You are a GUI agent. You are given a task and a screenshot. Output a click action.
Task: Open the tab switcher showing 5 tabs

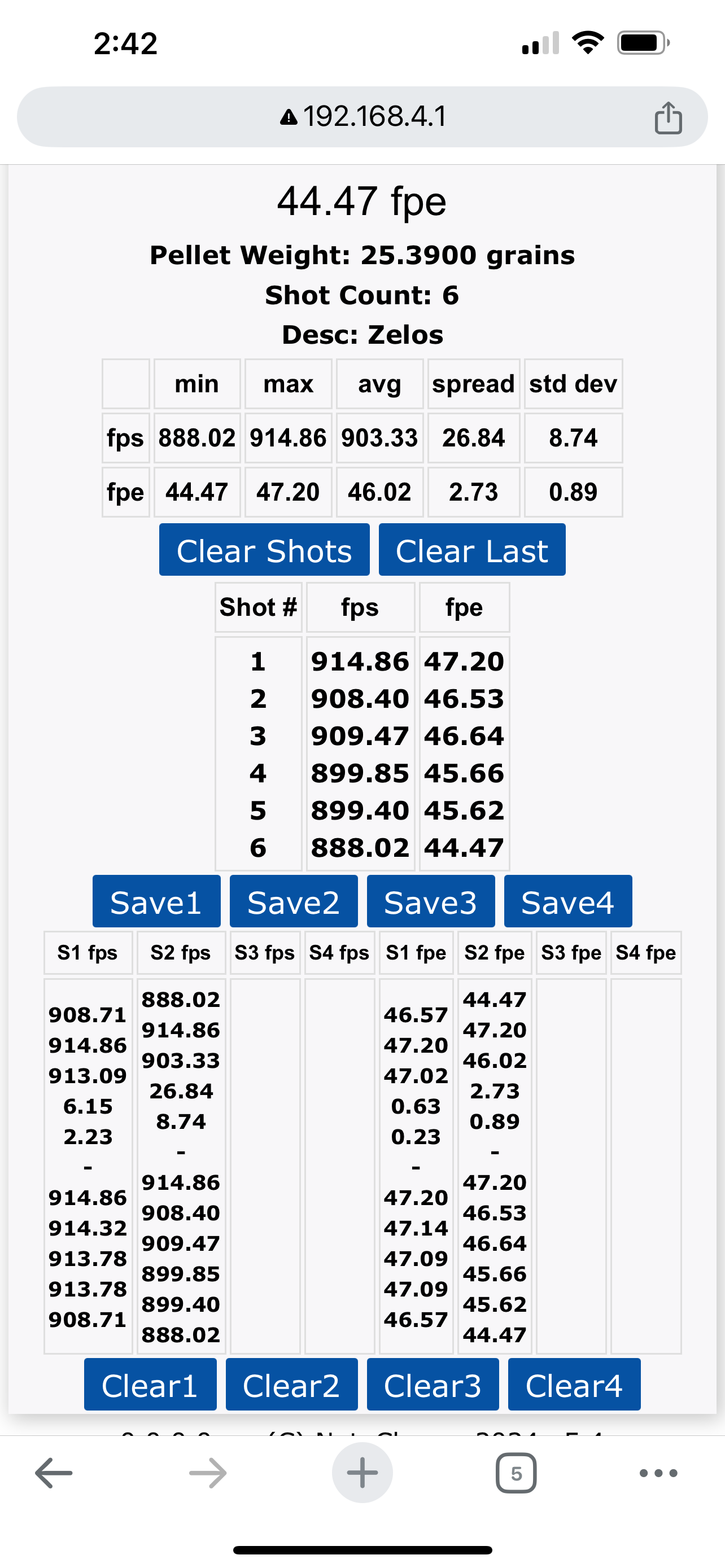click(516, 1473)
